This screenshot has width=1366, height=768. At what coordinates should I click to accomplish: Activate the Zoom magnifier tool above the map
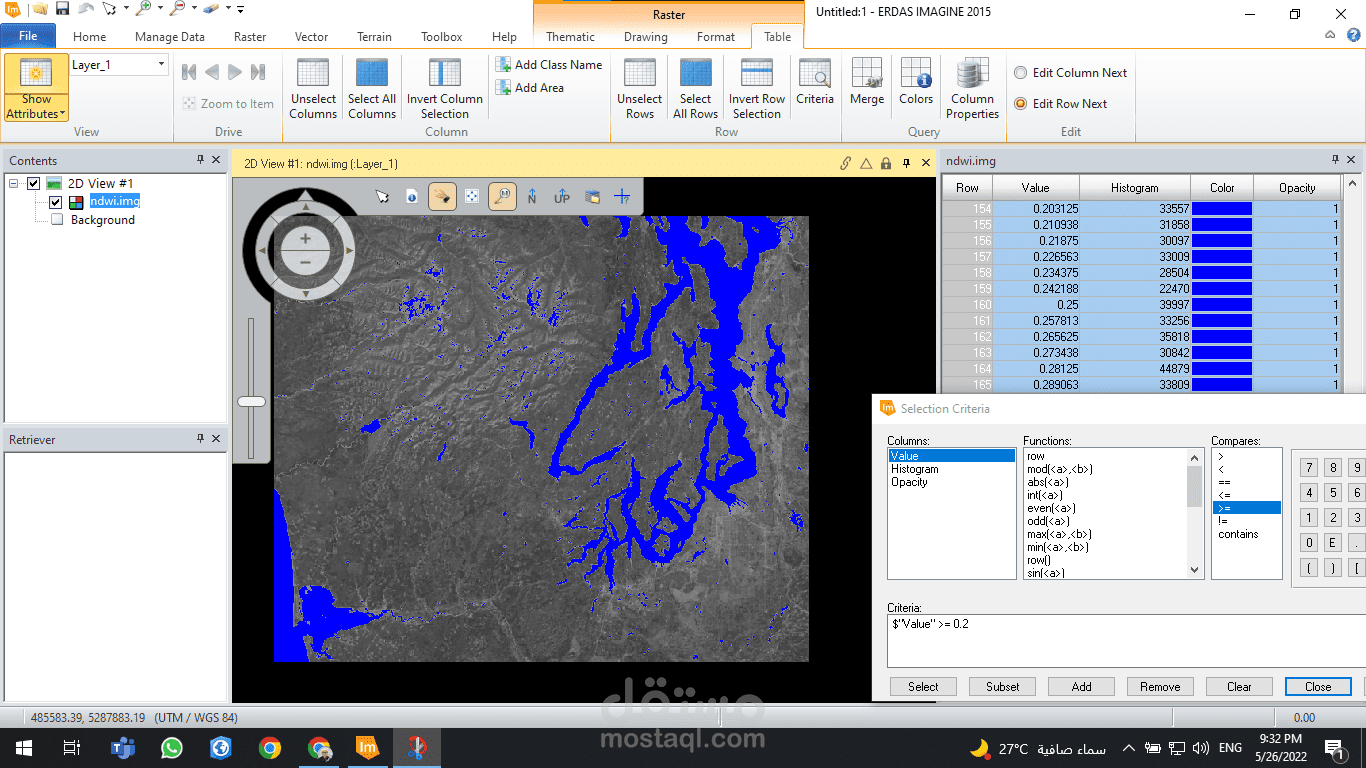pos(501,196)
